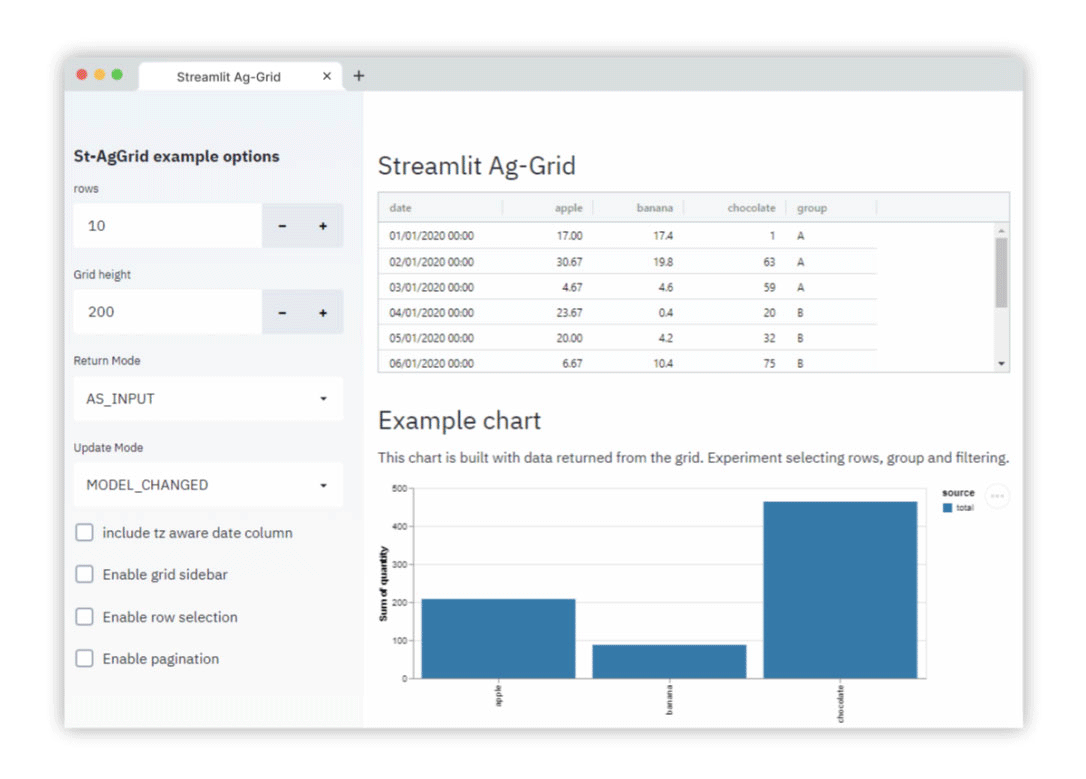Open the chart actions ellipsis menu
Screen dimensions: 1086x779
[997, 496]
